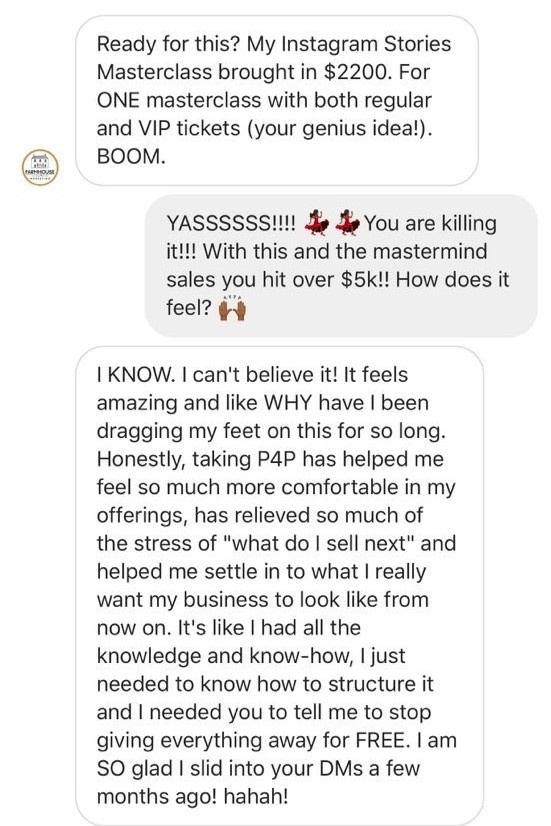
Task: Open the Farmhouse Marketing profile avatar
Action: (40, 168)
